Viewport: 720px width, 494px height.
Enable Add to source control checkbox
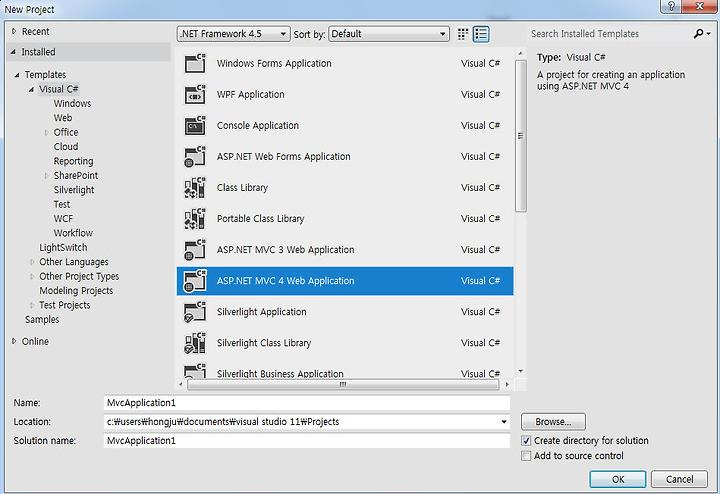pos(526,456)
